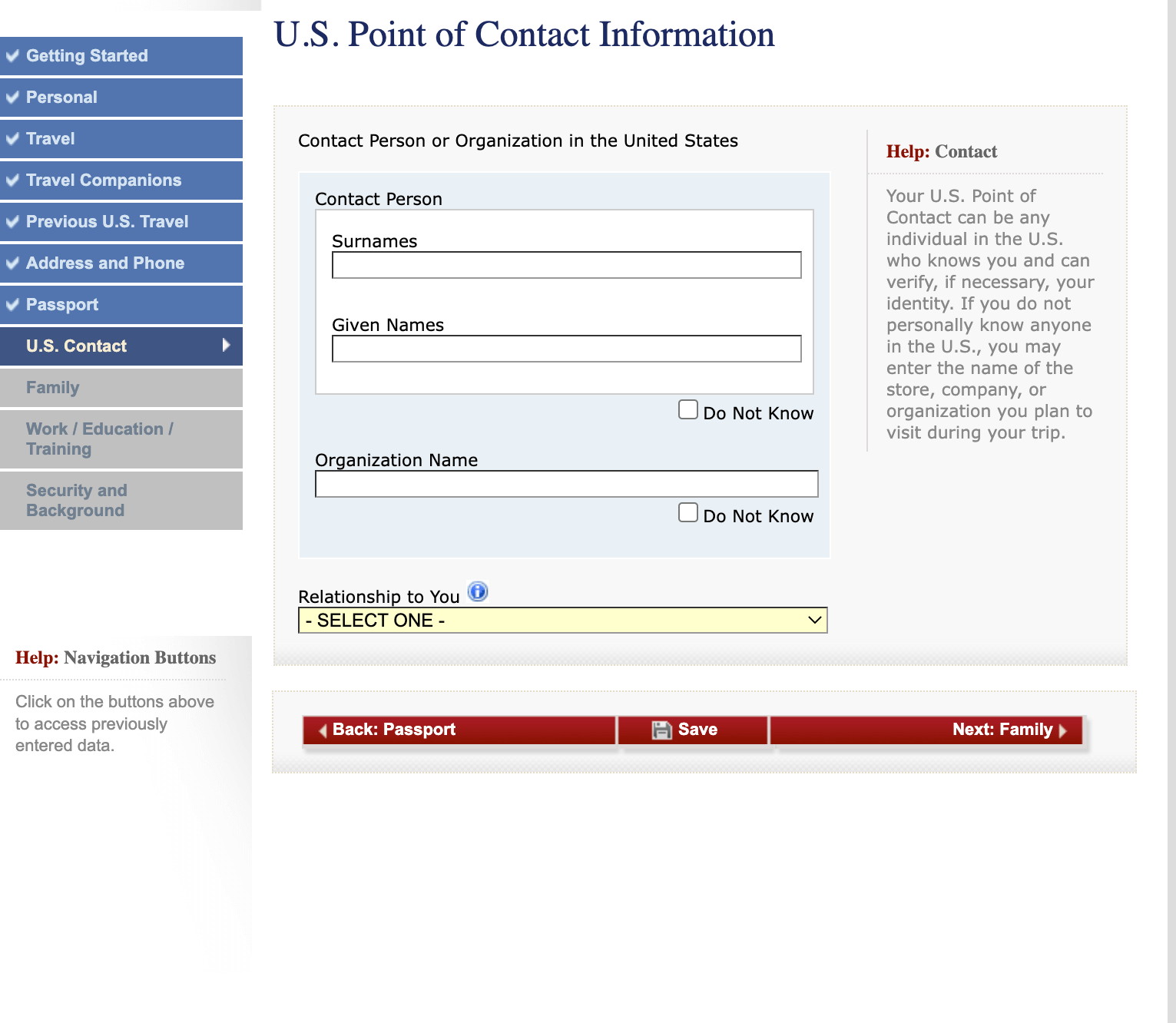Click the checkmark icon beside Passport

(12, 305)
